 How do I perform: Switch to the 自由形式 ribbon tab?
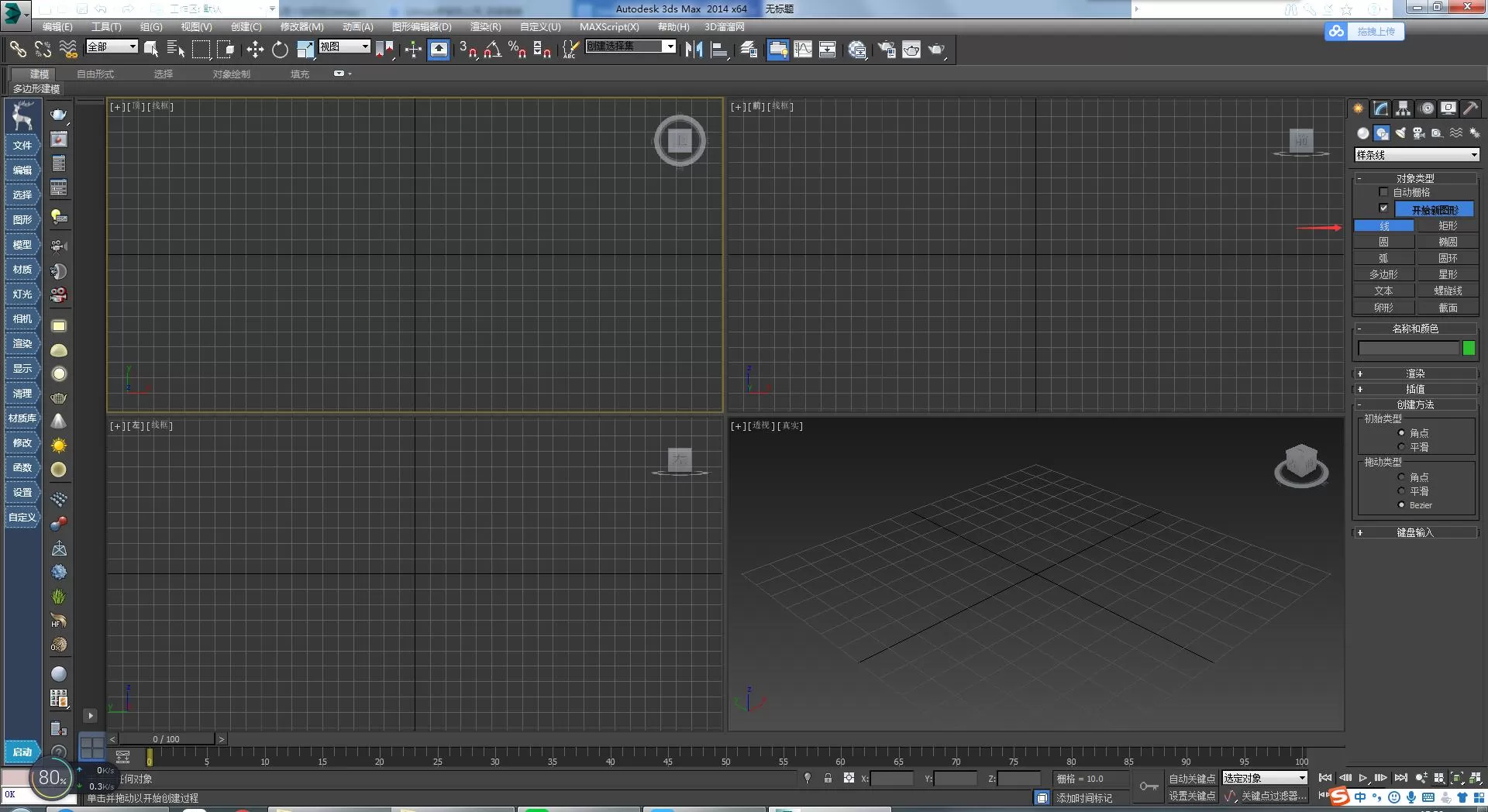click(95, 74)
